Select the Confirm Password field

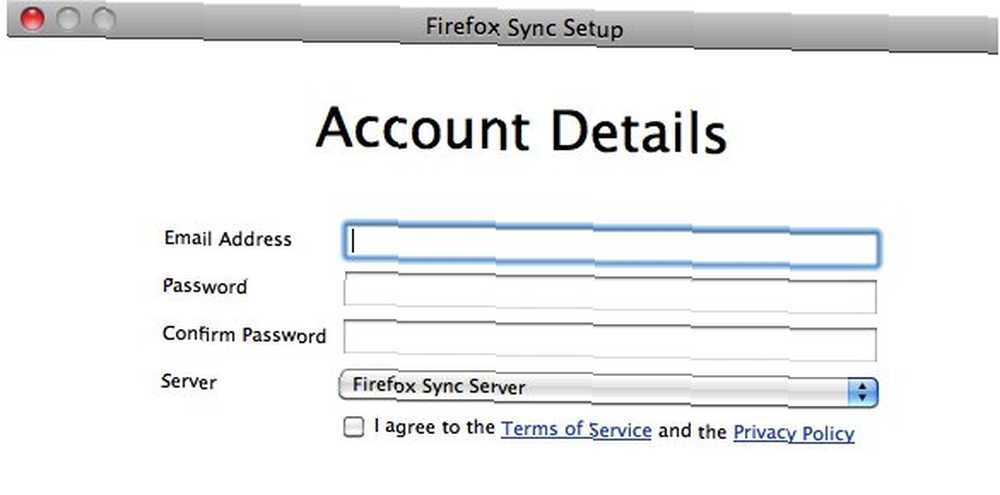click(610, 341)
